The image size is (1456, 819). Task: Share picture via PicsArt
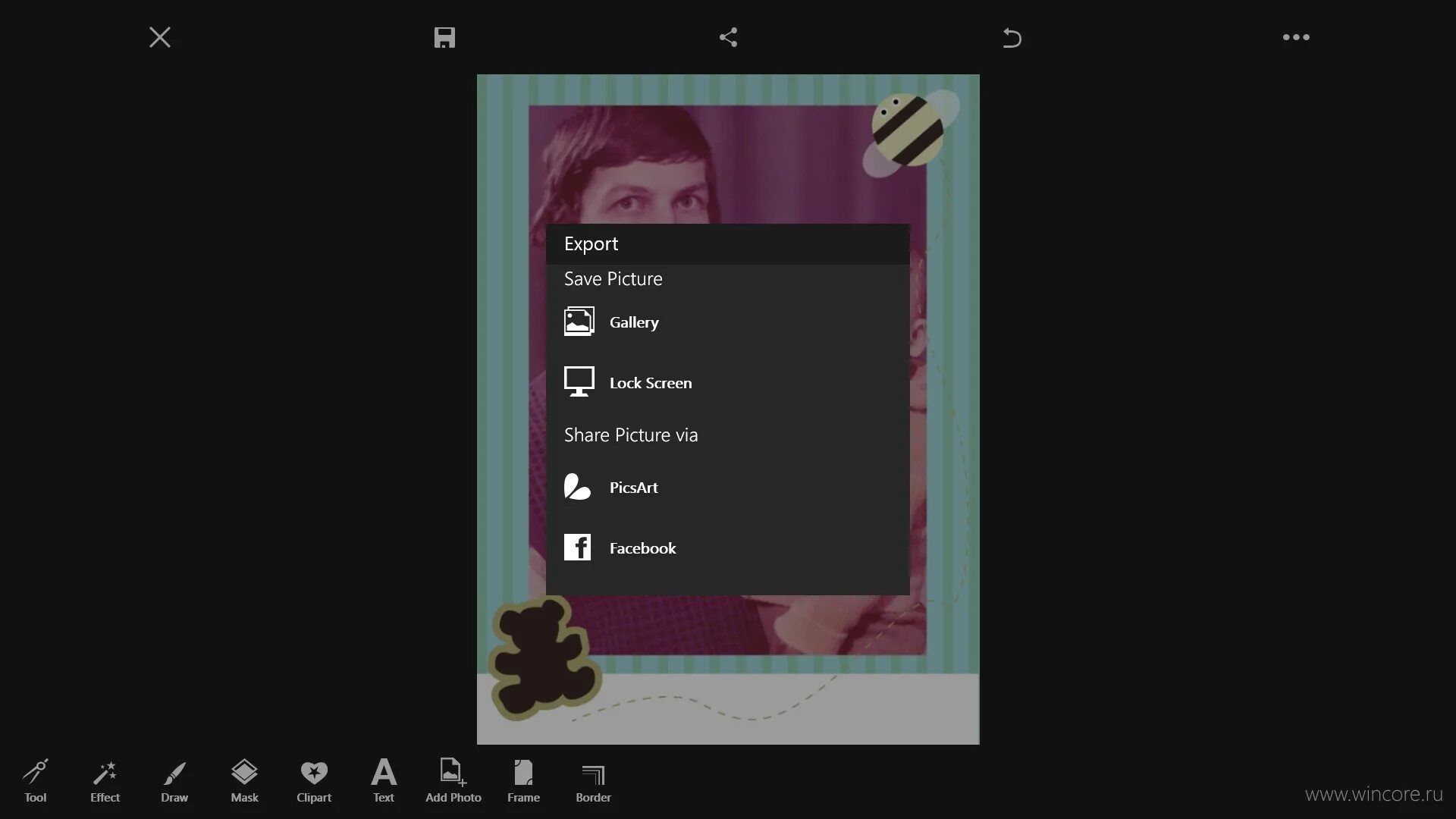click(632, 488)
